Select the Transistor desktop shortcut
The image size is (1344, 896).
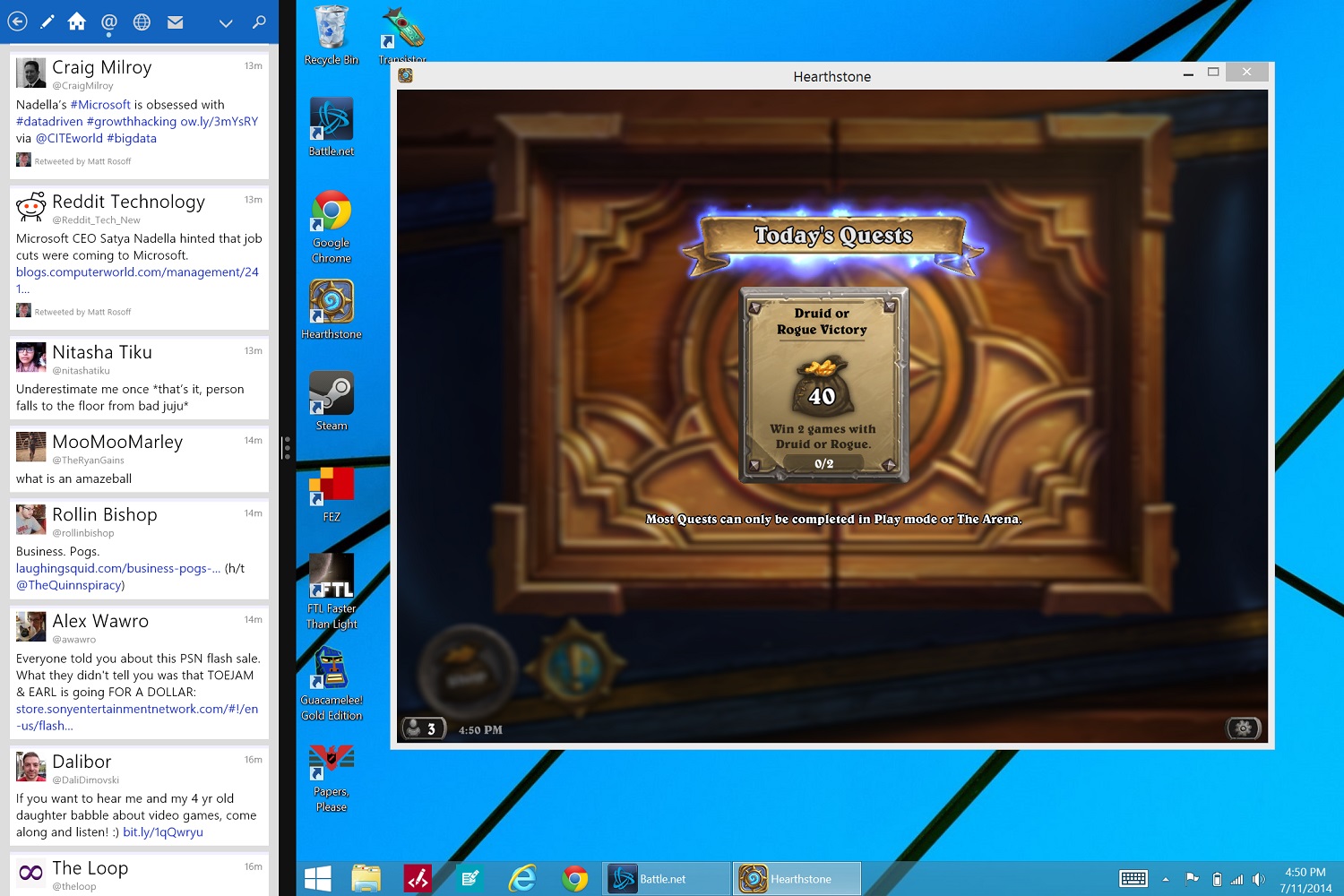(402, 34)
